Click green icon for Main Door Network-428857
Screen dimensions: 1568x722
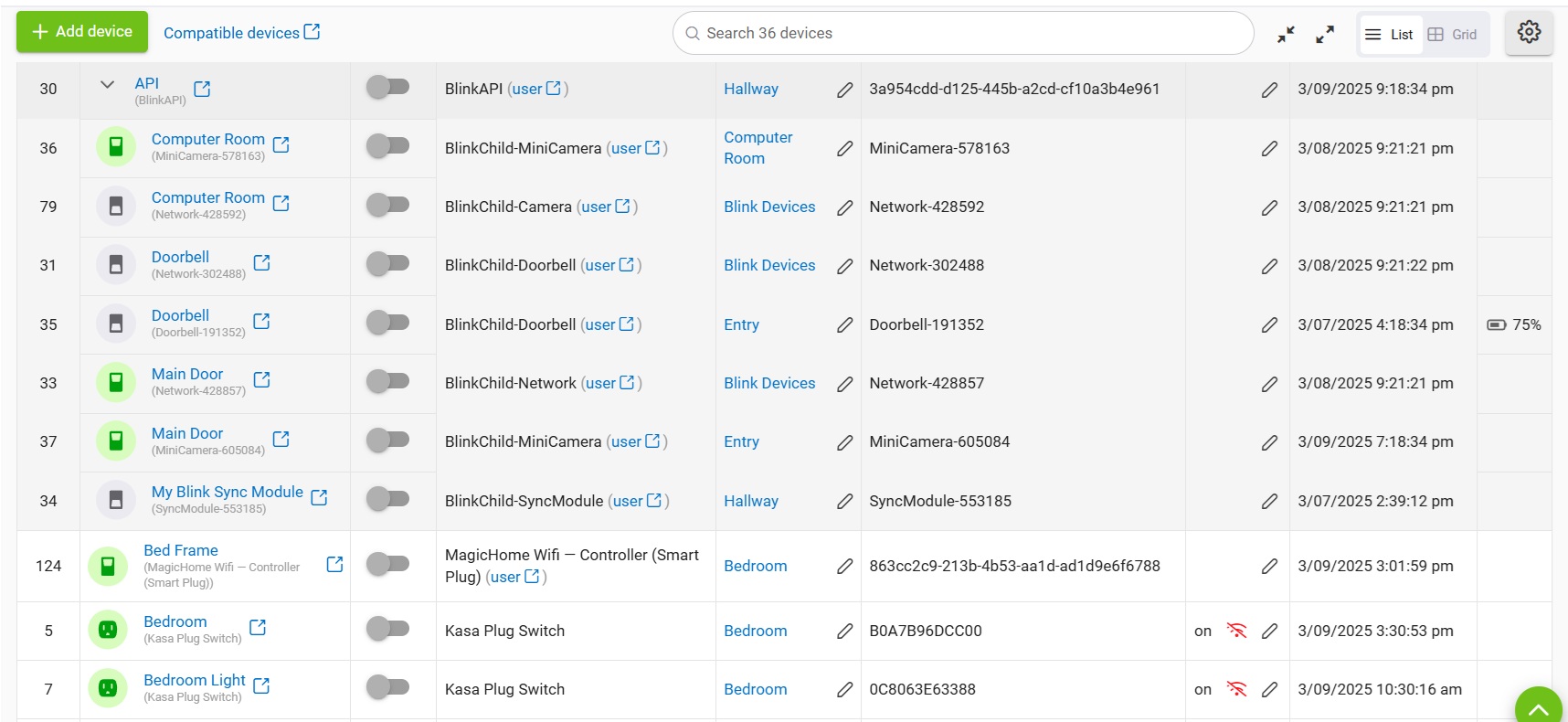click(116, 382)
